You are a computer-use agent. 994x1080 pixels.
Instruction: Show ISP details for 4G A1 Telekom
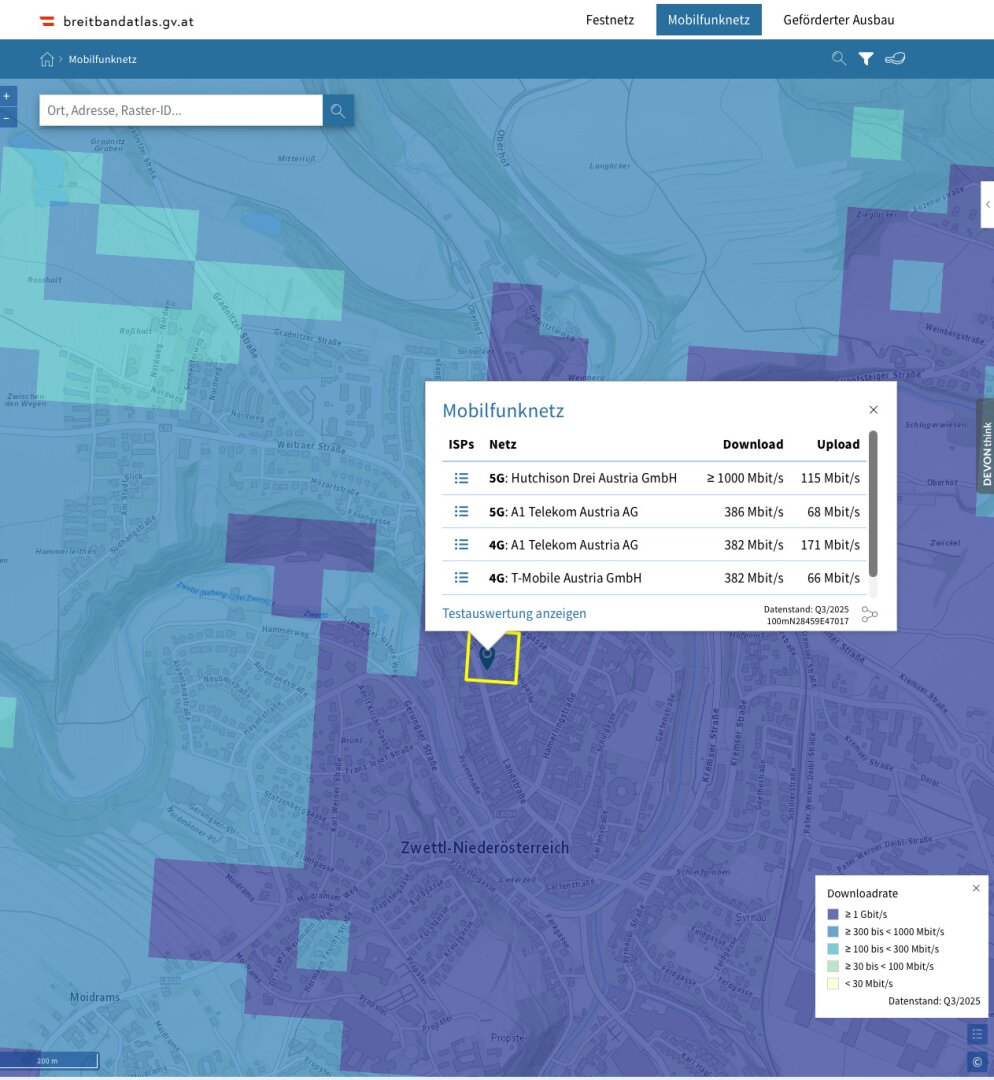coord(462,544)
